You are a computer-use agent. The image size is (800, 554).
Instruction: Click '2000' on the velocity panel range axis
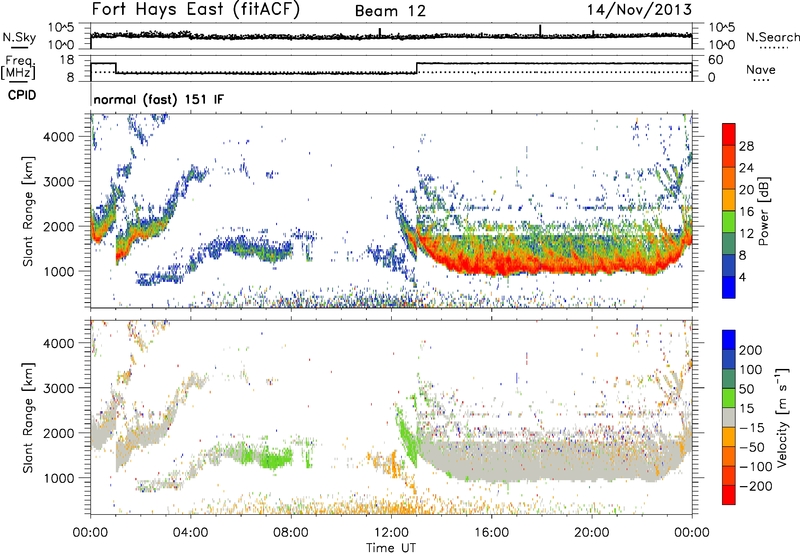pyautogui.click(x=59, y=433)
